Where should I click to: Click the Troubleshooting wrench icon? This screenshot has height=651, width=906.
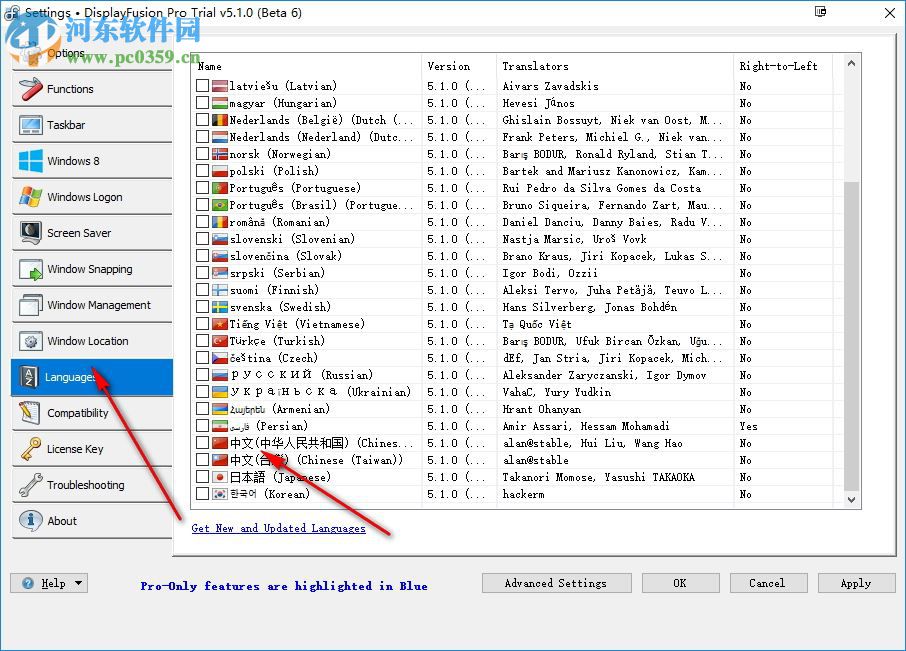[x=30, y=485]
